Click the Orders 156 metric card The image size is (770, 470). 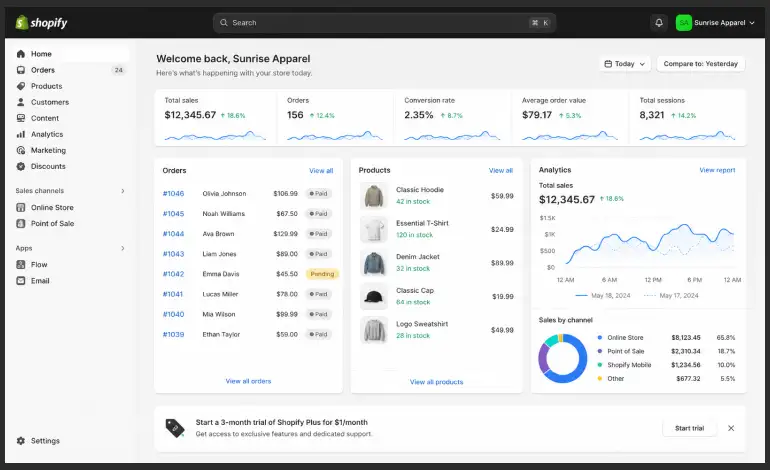335,118
